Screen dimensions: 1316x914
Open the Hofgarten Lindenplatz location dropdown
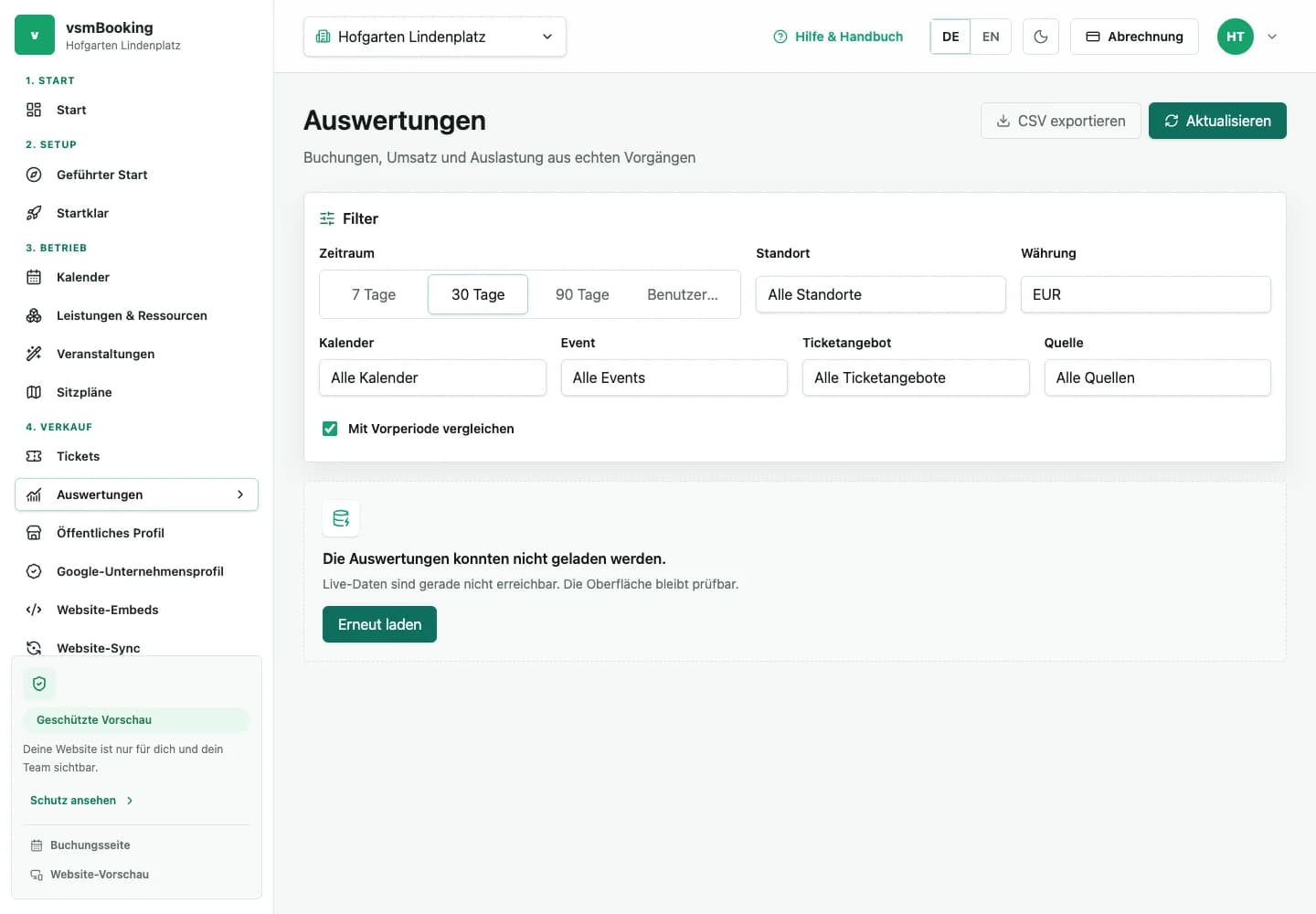coord(435,37)
